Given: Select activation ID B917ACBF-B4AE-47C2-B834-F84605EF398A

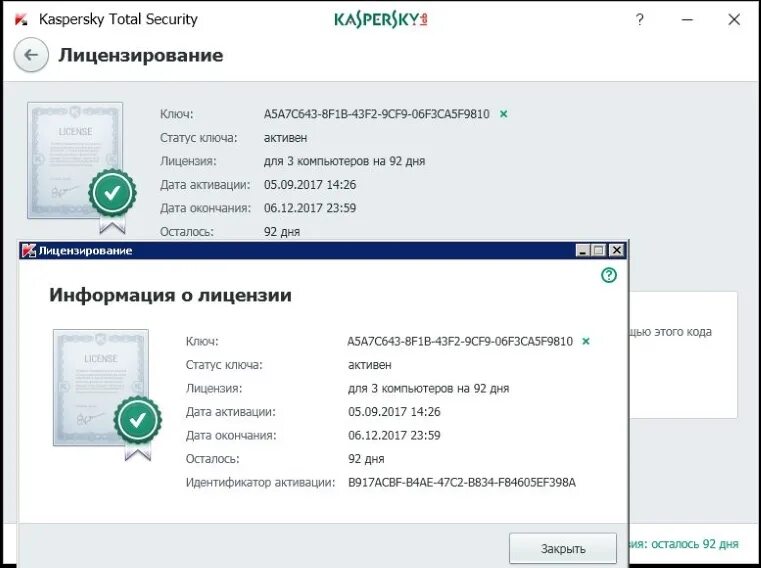Looking at the screenshot, I should coord(462,483).
